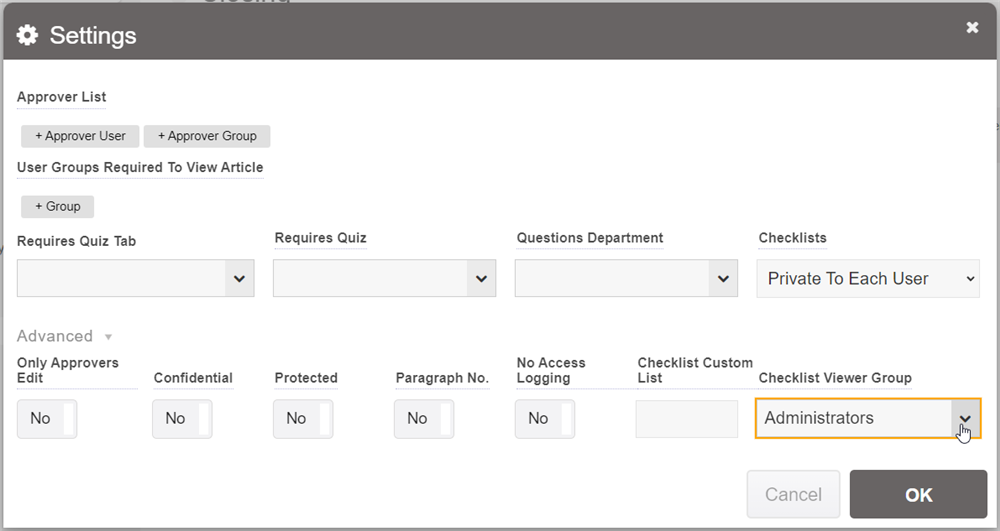Click the Settings gear icon in header

pos(28,35)
